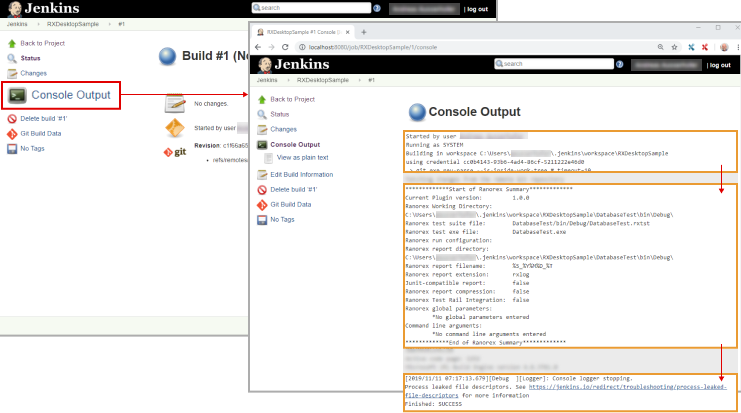This screenshot has width=741, height=413.
Task: Click search help icon in background Jenkins header
Action: (x=377, y=8)
